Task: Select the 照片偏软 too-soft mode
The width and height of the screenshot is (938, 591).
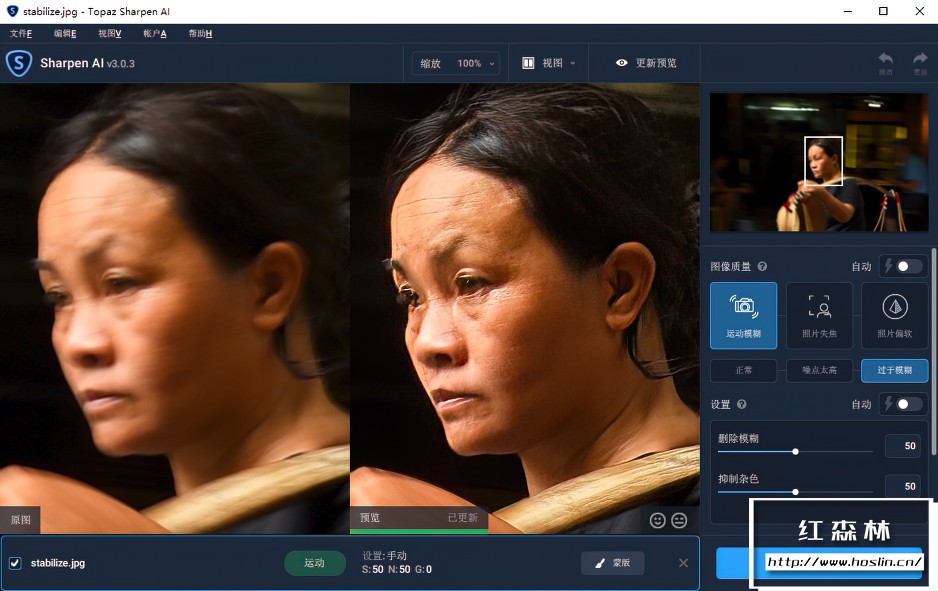Action: (x=894, y=316)
